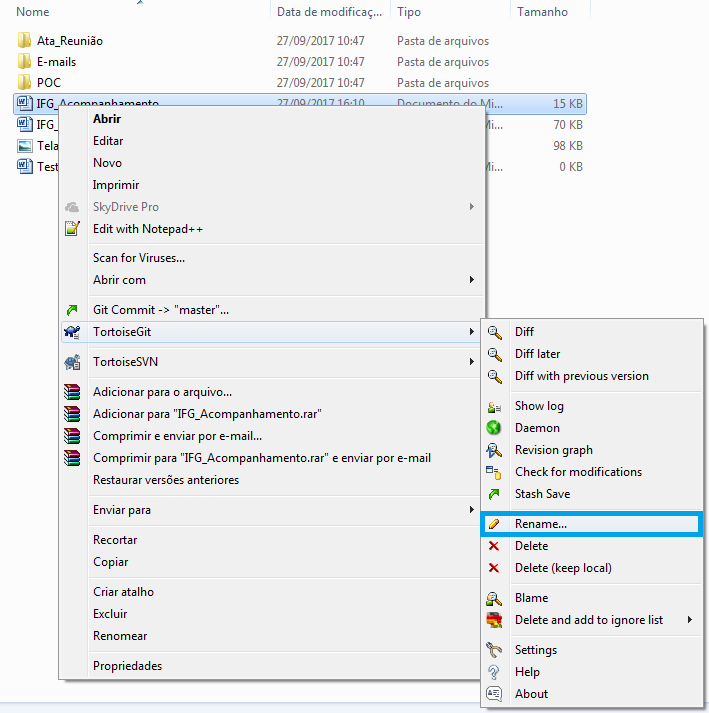Viewport: 709px width, 713px height.
Task: Click the Notepad++ icon in context menu
Action: coord(71,229)
